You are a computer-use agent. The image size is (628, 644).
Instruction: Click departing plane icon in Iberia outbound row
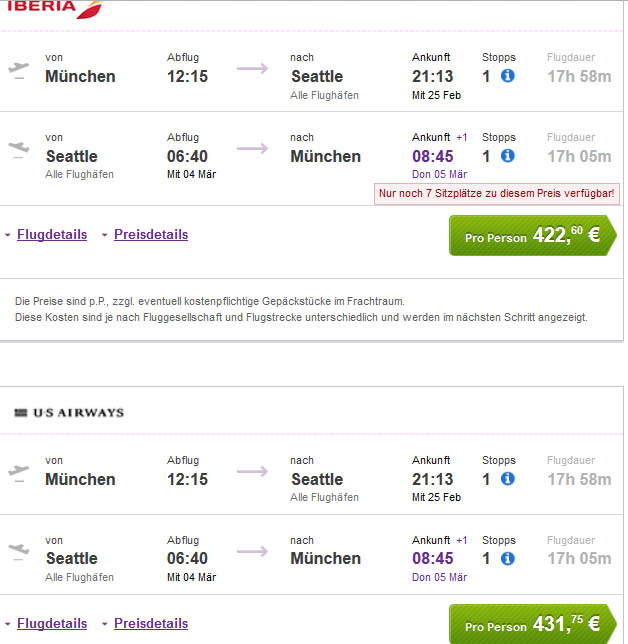pos(19,70)
